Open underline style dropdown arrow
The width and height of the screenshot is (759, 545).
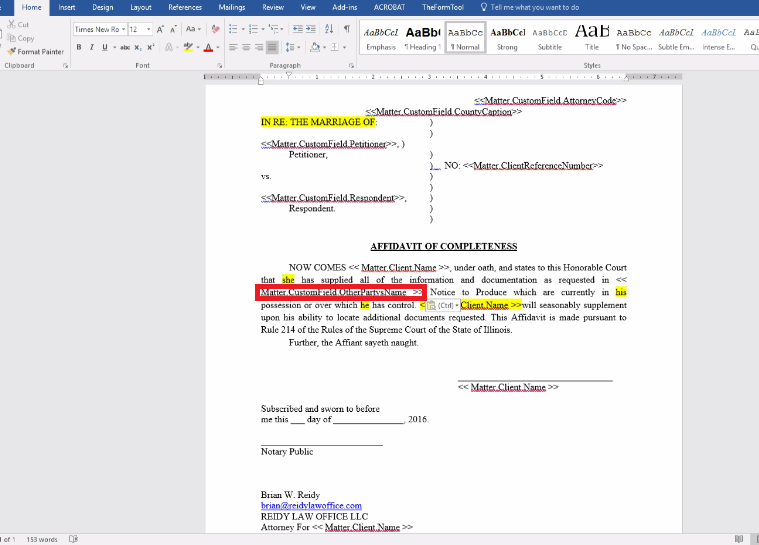click(115, 47)
